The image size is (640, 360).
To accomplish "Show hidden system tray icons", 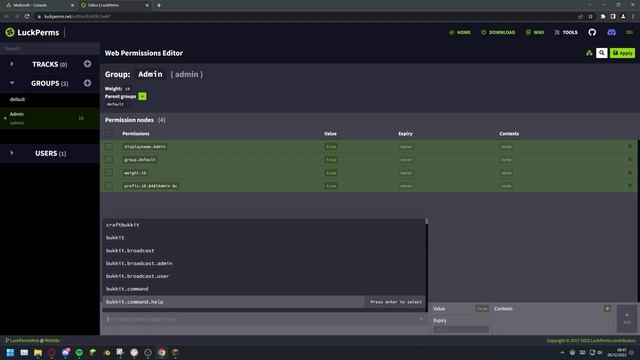I will [x=562, y=352].
